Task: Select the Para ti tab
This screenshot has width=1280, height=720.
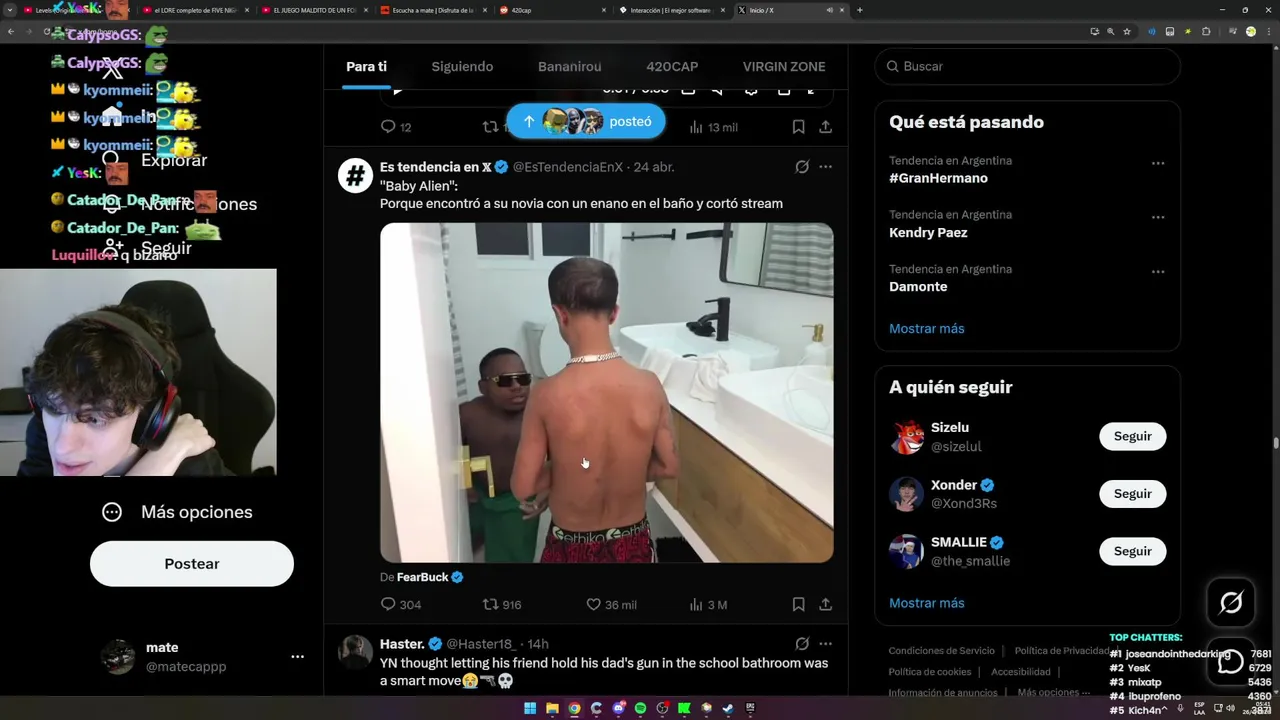Action: pyautogui.click(x=366, y=67)
